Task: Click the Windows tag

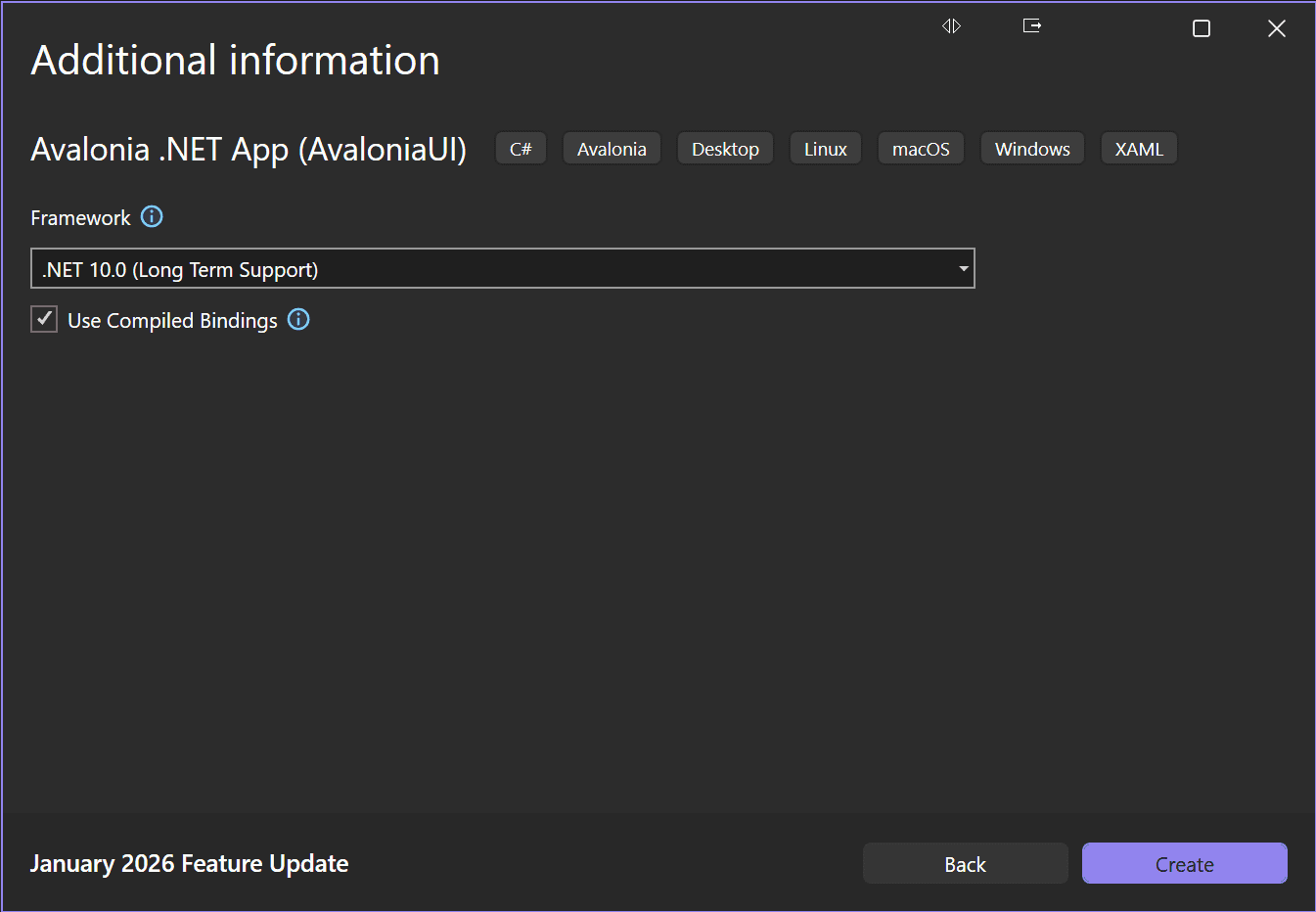Action: 1032,149
